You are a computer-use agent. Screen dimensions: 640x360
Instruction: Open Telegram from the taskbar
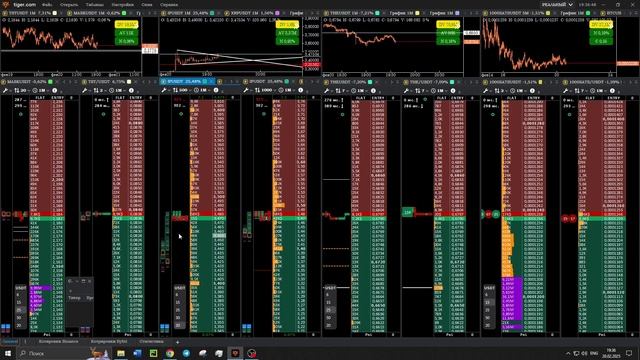pos(186,353)
